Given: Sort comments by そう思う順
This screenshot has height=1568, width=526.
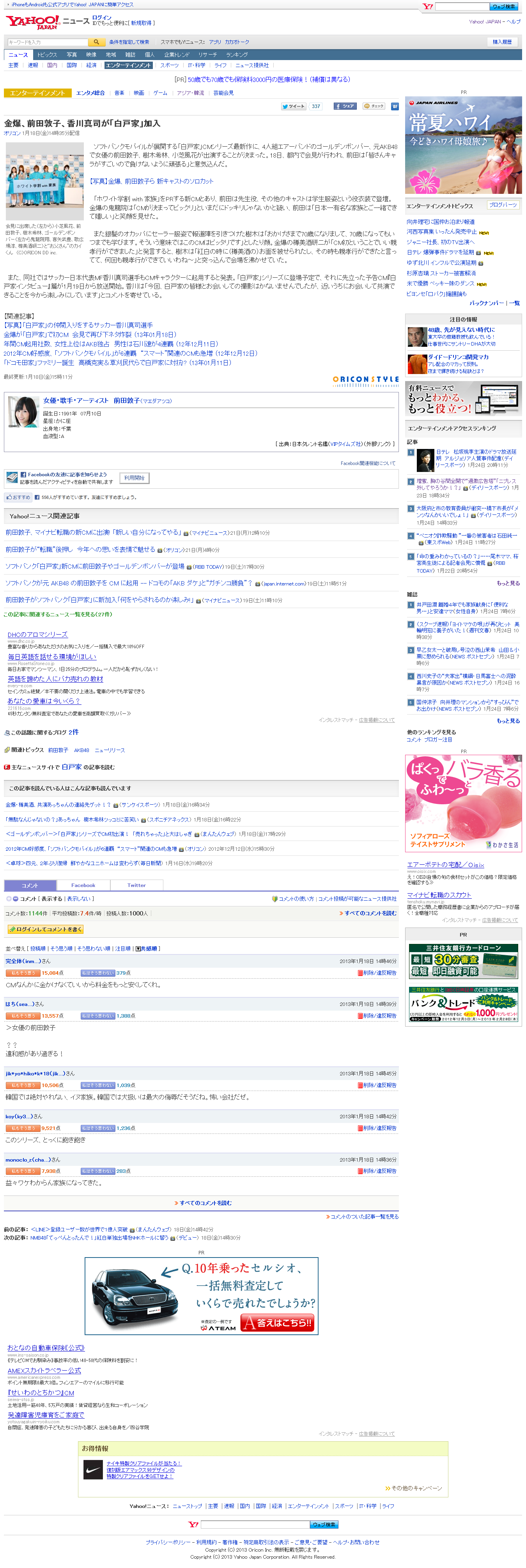Looking at the screenshot, I should (x=61, y=949).
